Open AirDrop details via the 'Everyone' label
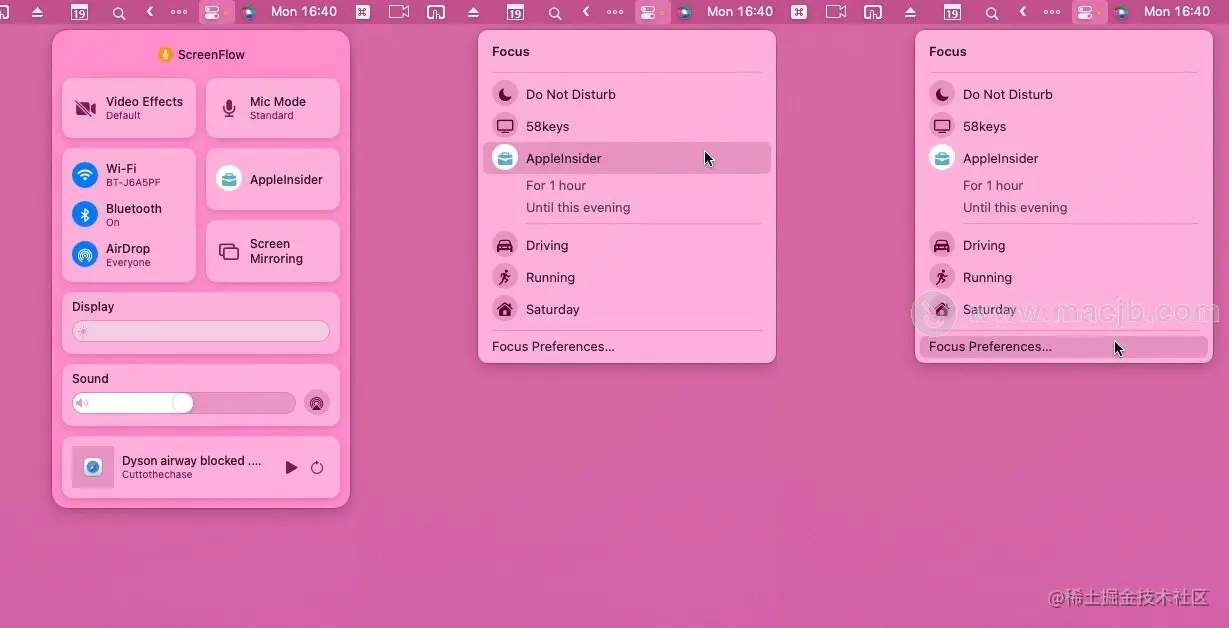Screen dimensions: 1229x628 point(128,263)
